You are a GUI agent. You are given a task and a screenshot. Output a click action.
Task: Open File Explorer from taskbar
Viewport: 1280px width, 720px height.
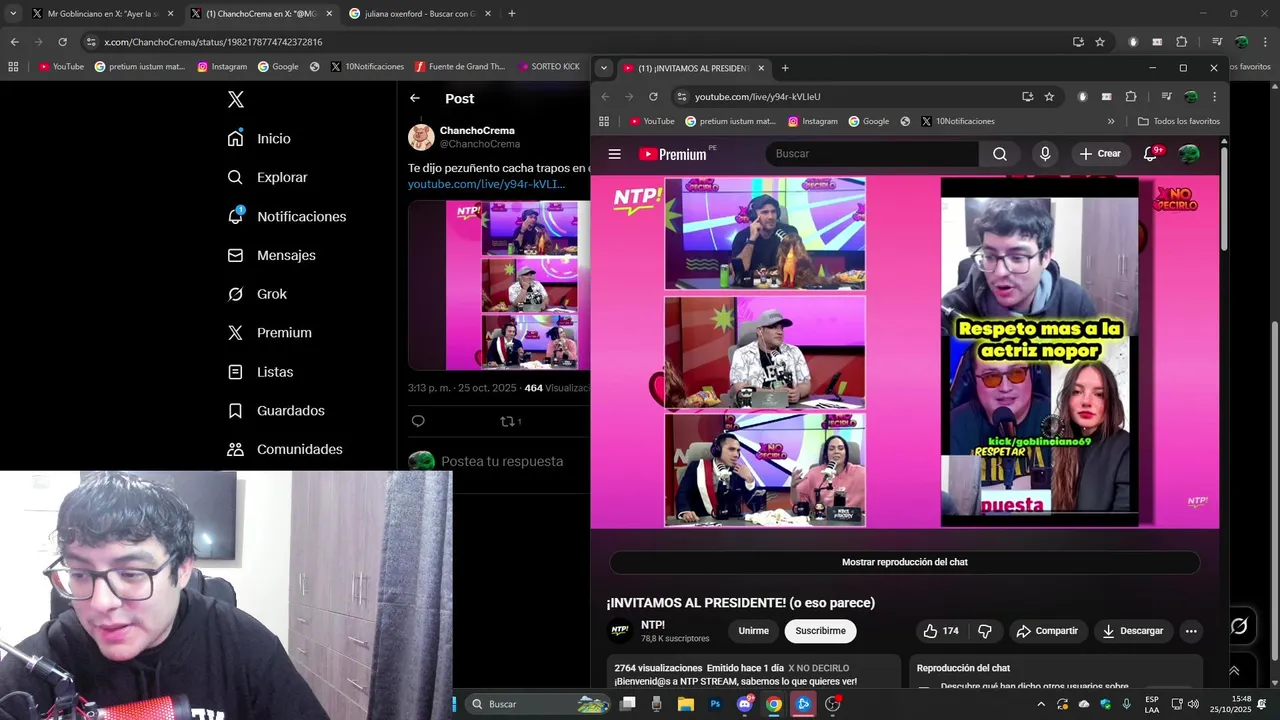(x=686, y=704)
